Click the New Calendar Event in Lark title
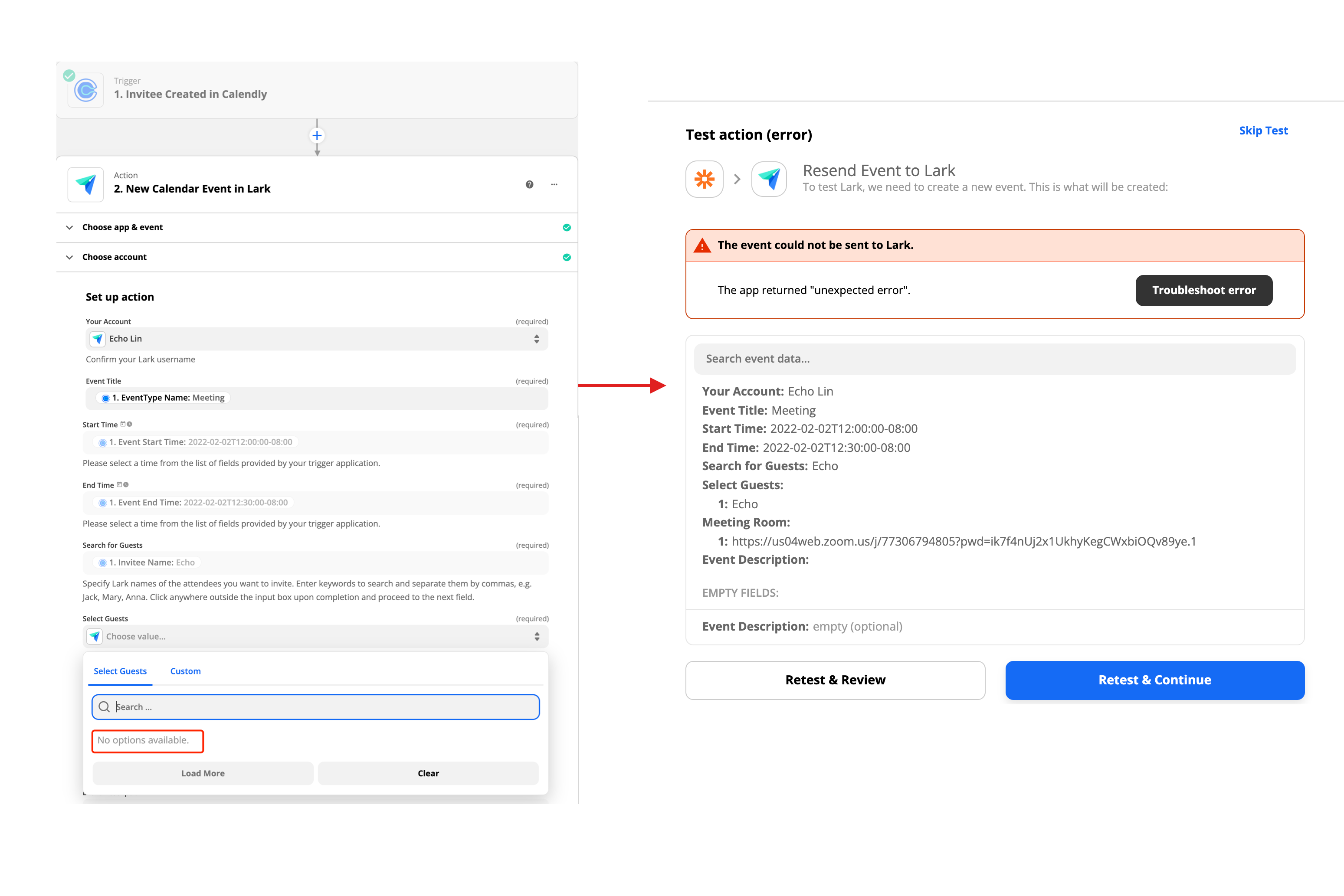 point(192,189)
